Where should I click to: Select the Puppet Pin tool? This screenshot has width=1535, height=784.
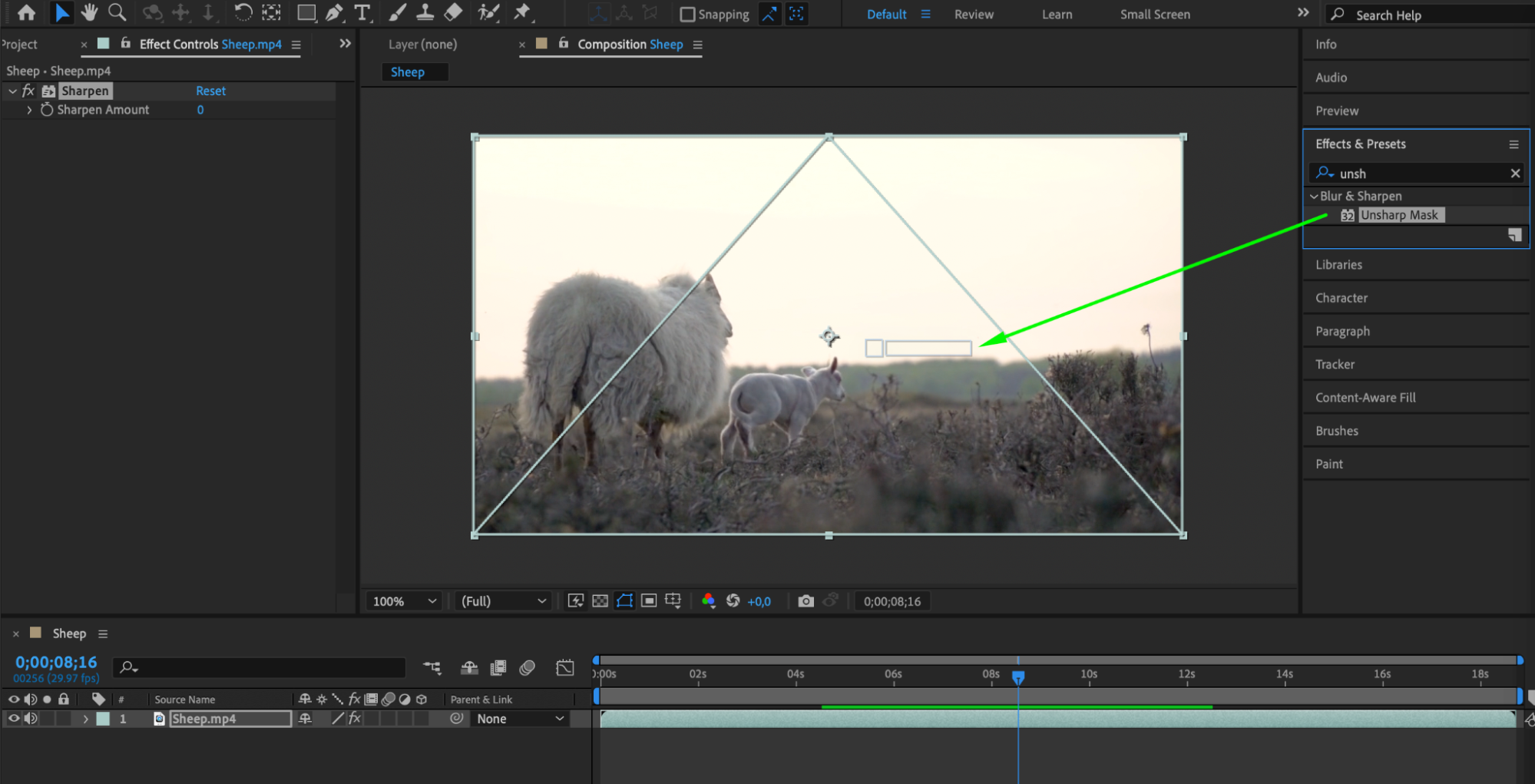pos(522,12)
